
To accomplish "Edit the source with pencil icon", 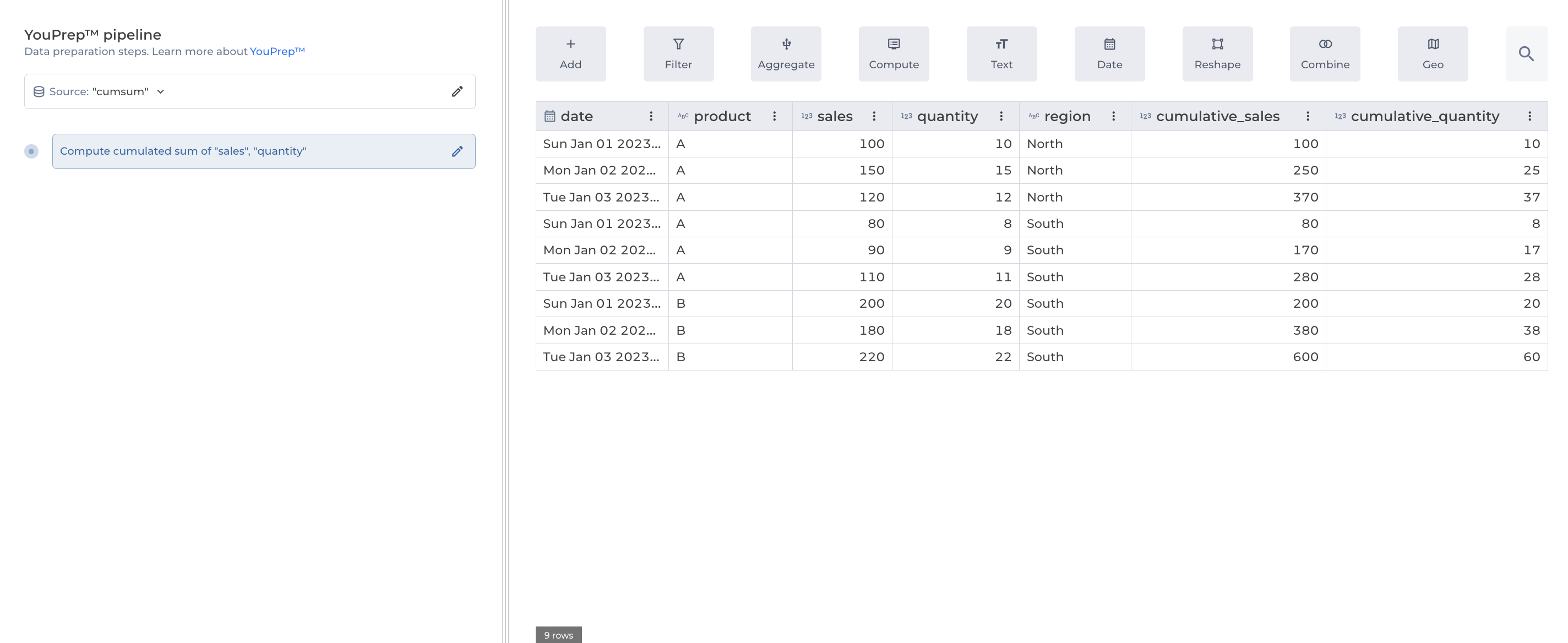I will point(457,91).
